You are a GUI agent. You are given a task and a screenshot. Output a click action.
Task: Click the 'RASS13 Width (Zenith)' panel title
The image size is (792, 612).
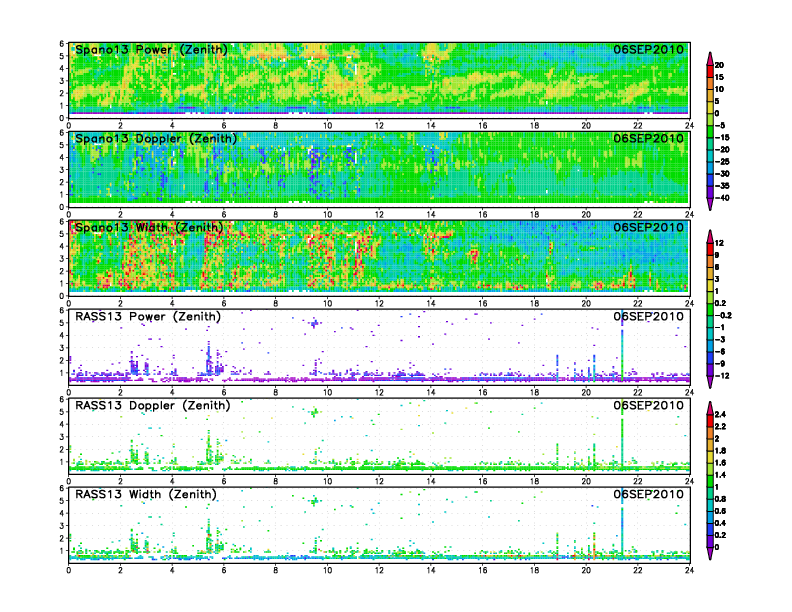pyautogui.click(x=145, y=494)
